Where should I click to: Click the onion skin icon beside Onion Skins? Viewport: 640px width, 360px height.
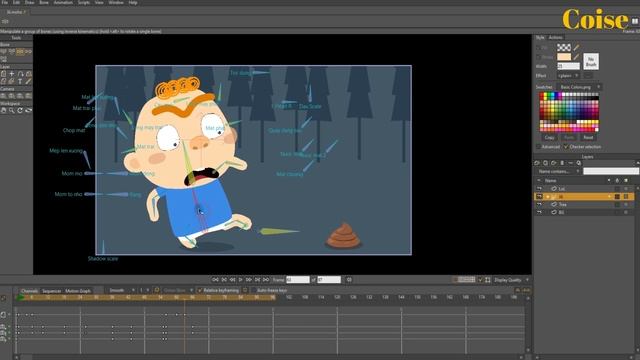click(x=157, y=290)
